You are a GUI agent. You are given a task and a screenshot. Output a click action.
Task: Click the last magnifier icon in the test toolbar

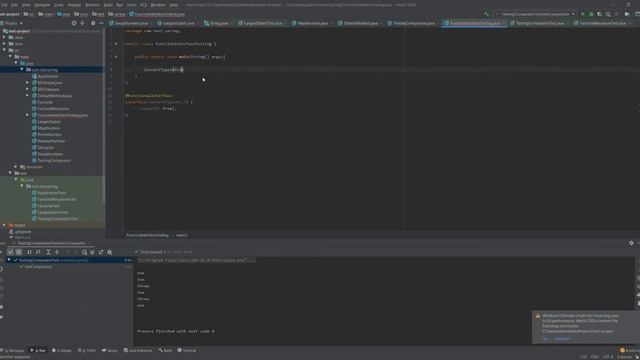click(110, 252)
